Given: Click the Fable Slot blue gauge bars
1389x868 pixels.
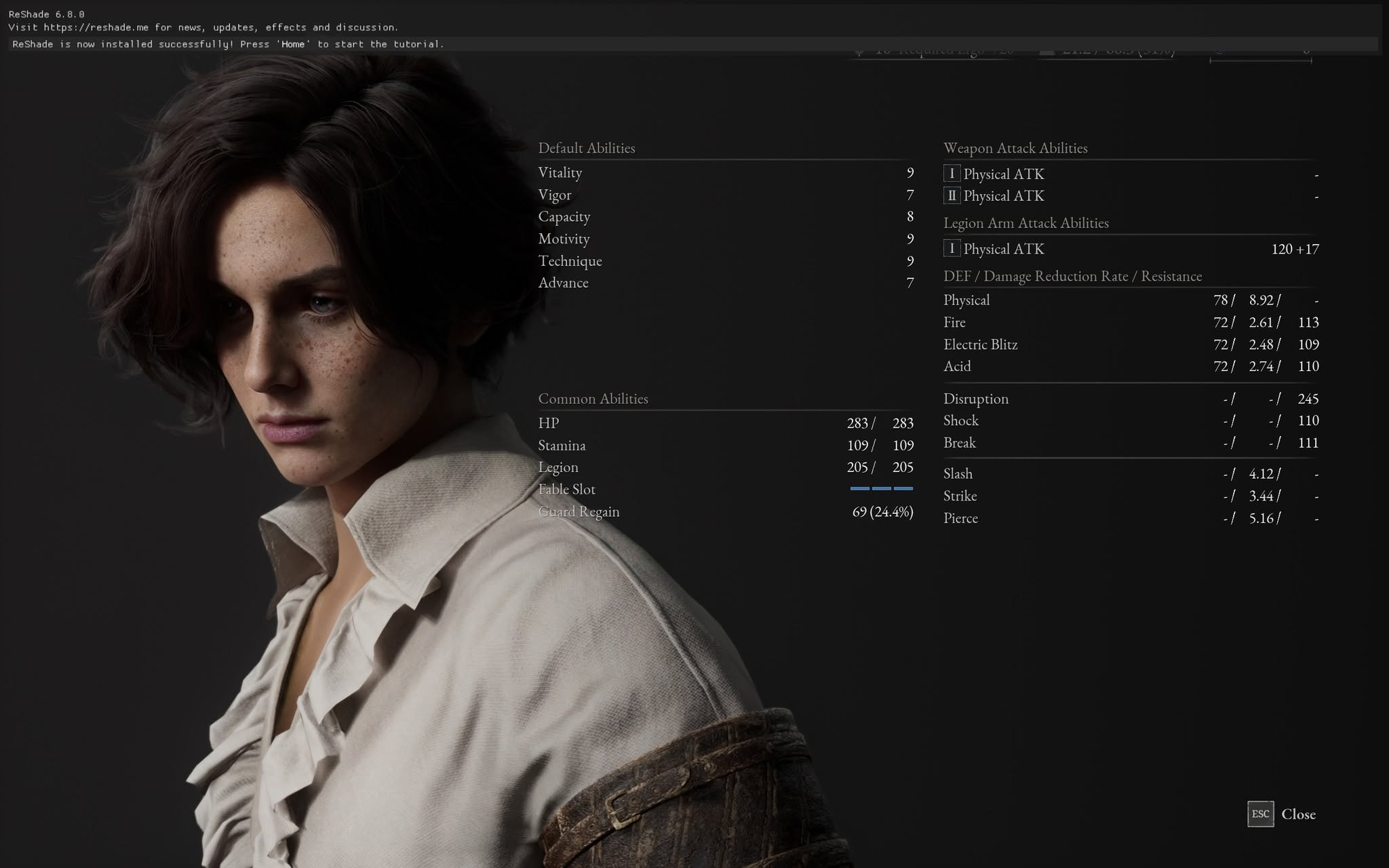Looking at the screenshot, I should pyautogui.click(x=881, y=488).
